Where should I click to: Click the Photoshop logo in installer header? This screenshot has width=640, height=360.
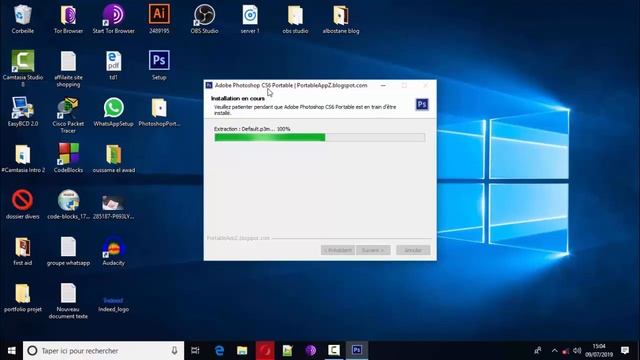click(x=422, y=104)
